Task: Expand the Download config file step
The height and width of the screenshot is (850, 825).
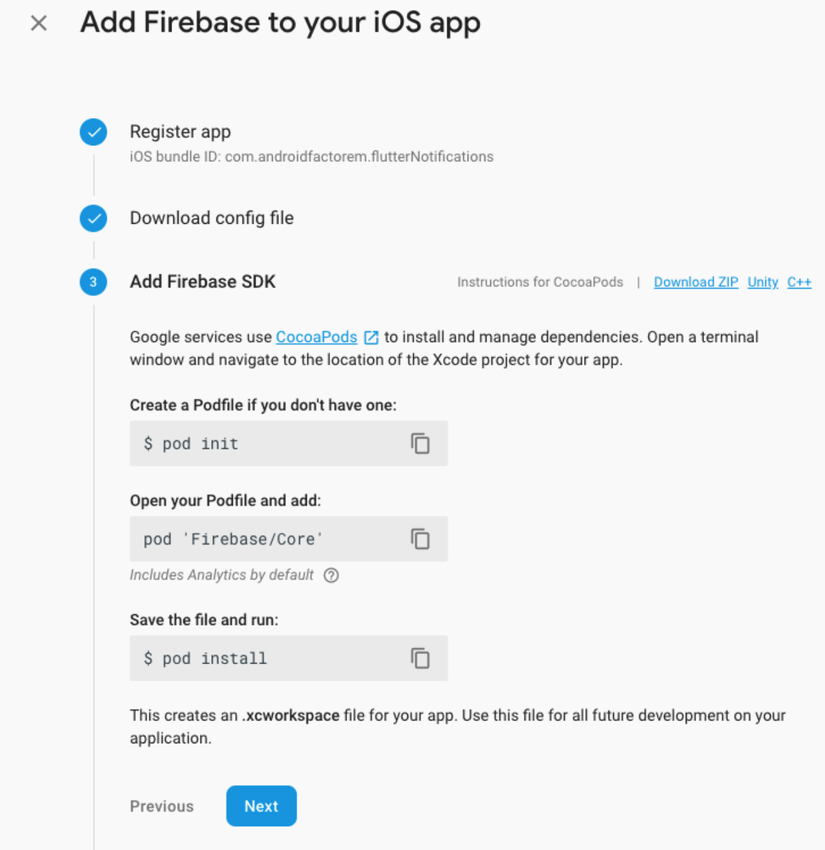Action: 212,218
